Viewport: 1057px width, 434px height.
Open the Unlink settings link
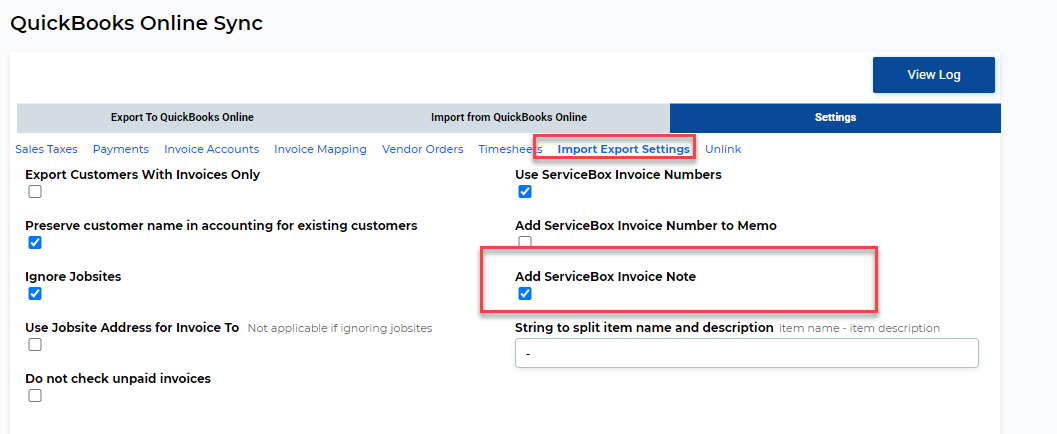click(x=723, y=150)
